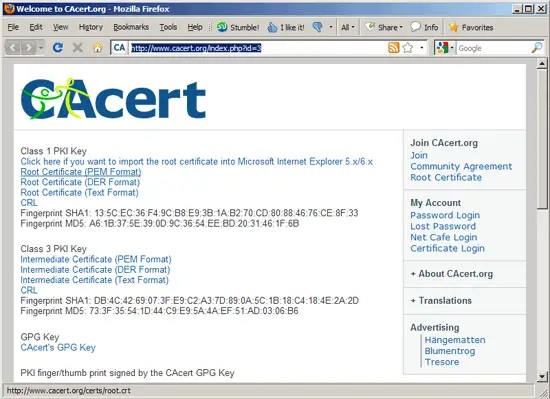Image resolution: width=550 pixels, height=399 pixels.
Task: Click the Class 1 Fingerprint SHA1 text
Action: [189, 213]
